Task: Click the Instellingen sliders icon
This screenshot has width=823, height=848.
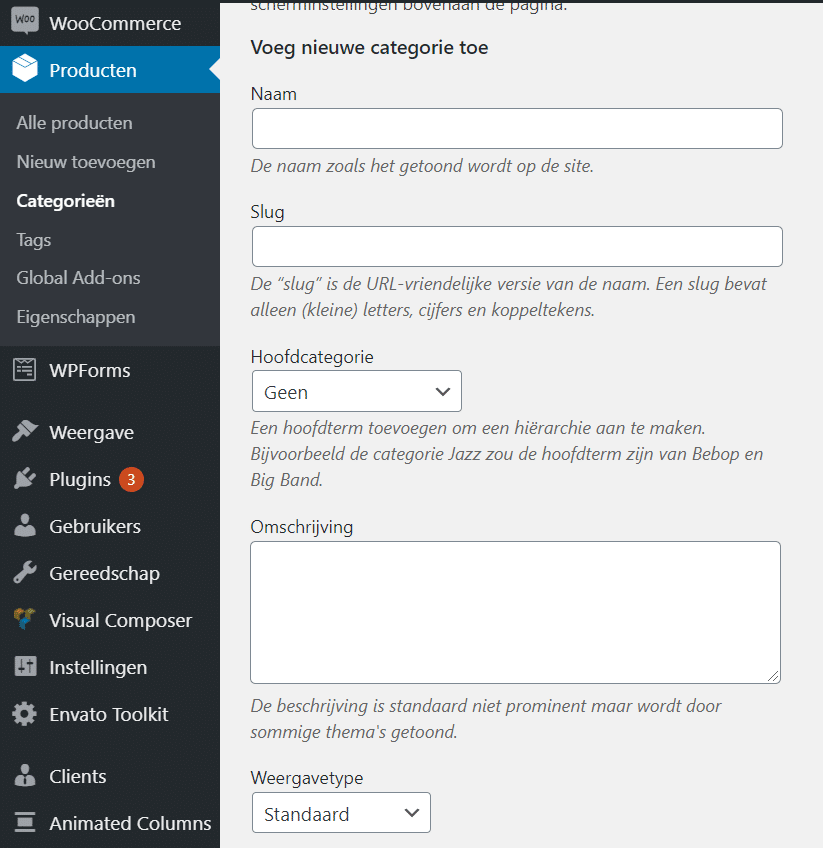Action: 25,666
